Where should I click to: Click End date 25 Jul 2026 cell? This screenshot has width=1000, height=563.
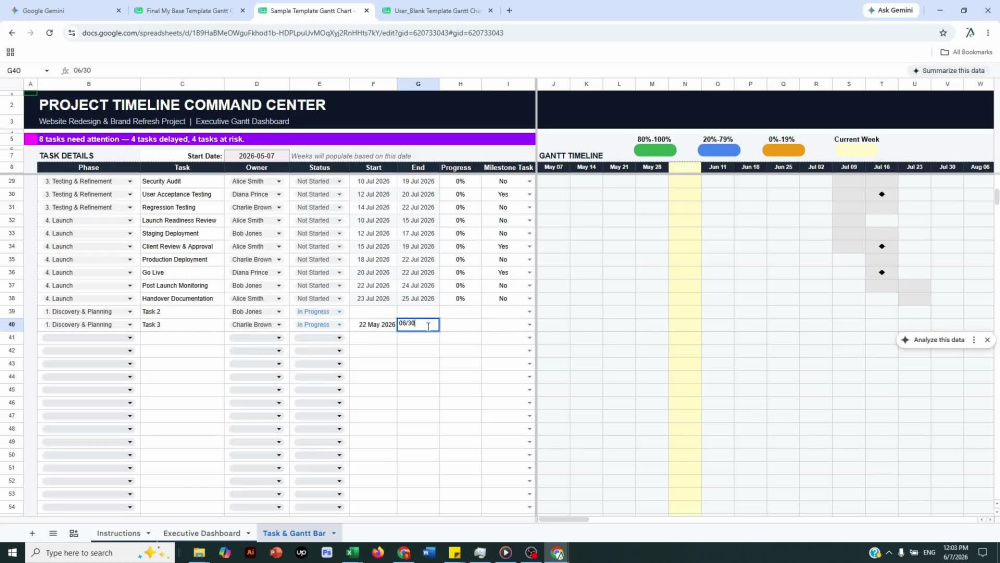coord(418,298)
